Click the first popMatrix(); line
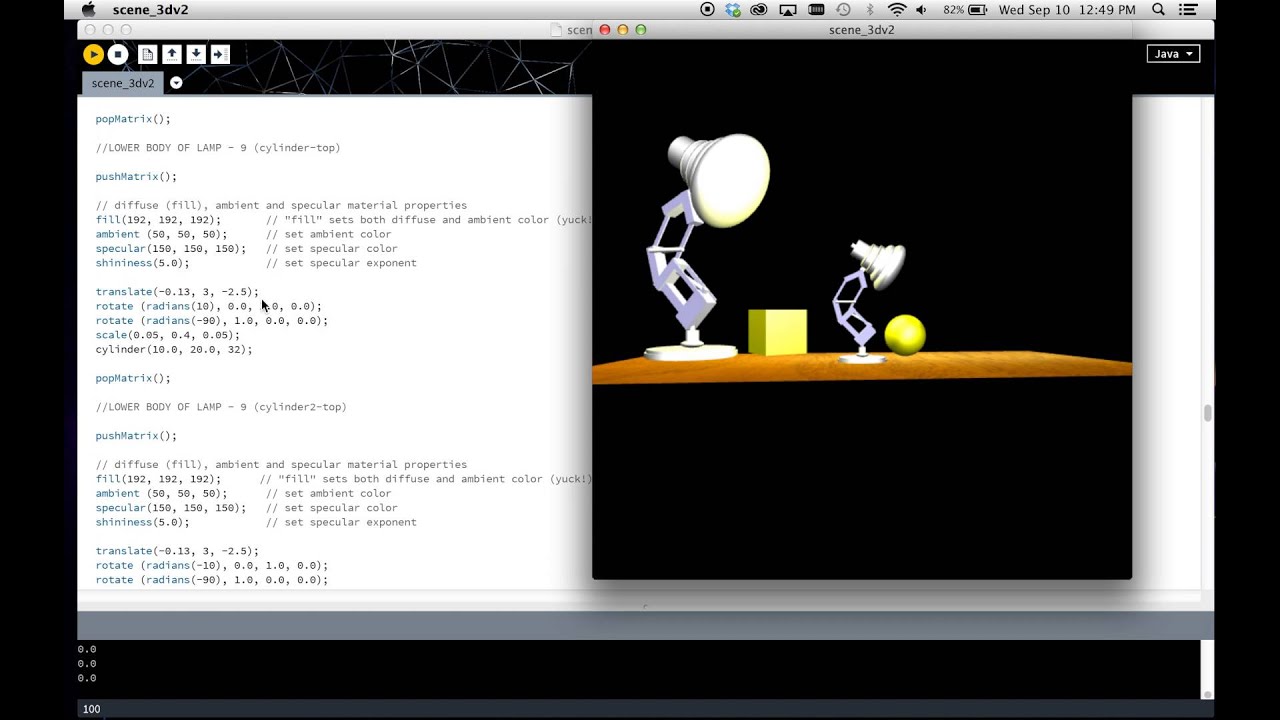Image resolution: width=1280 pixels, height=720 pixels. pos(133,119)
